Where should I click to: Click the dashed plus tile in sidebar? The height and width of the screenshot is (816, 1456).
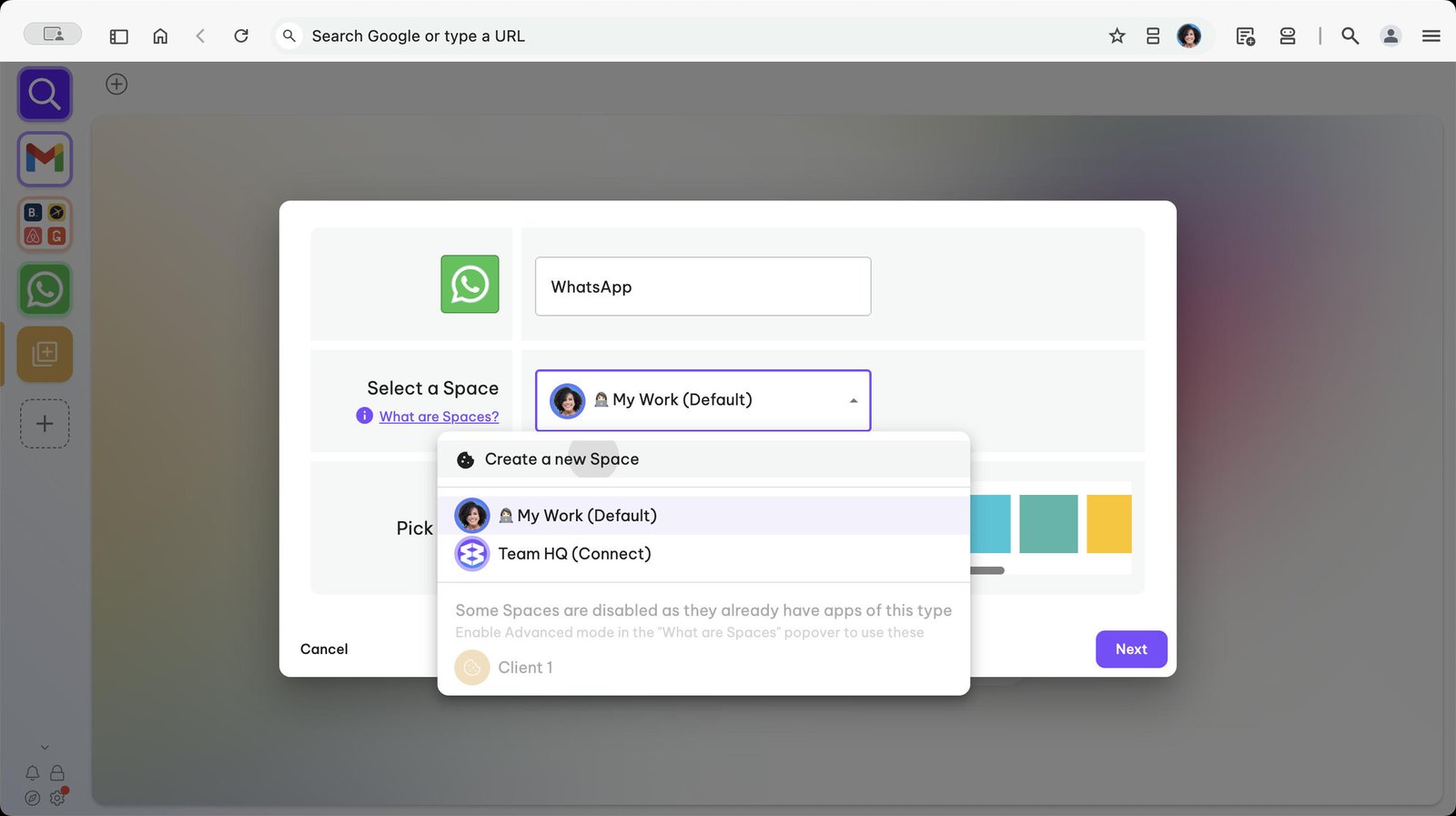[45, 423]
